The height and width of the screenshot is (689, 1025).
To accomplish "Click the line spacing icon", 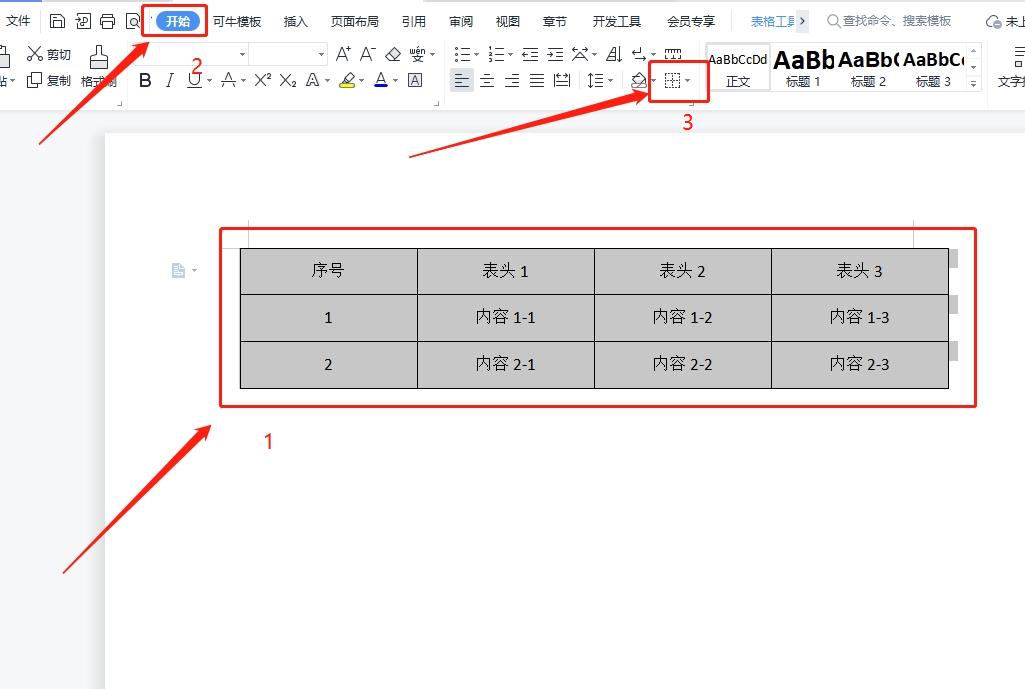I will point(595,80).
